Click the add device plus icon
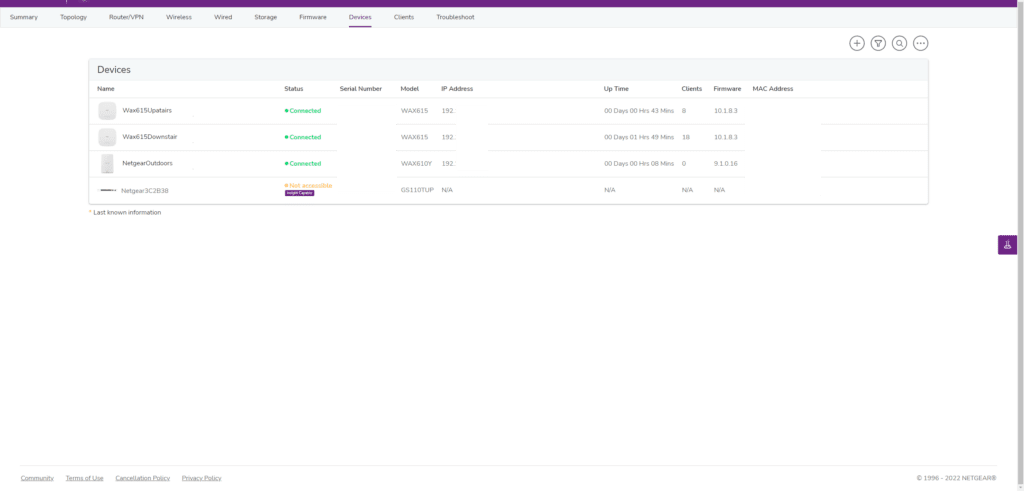This screenshot has height=491, width=1024. click(857, 43)
